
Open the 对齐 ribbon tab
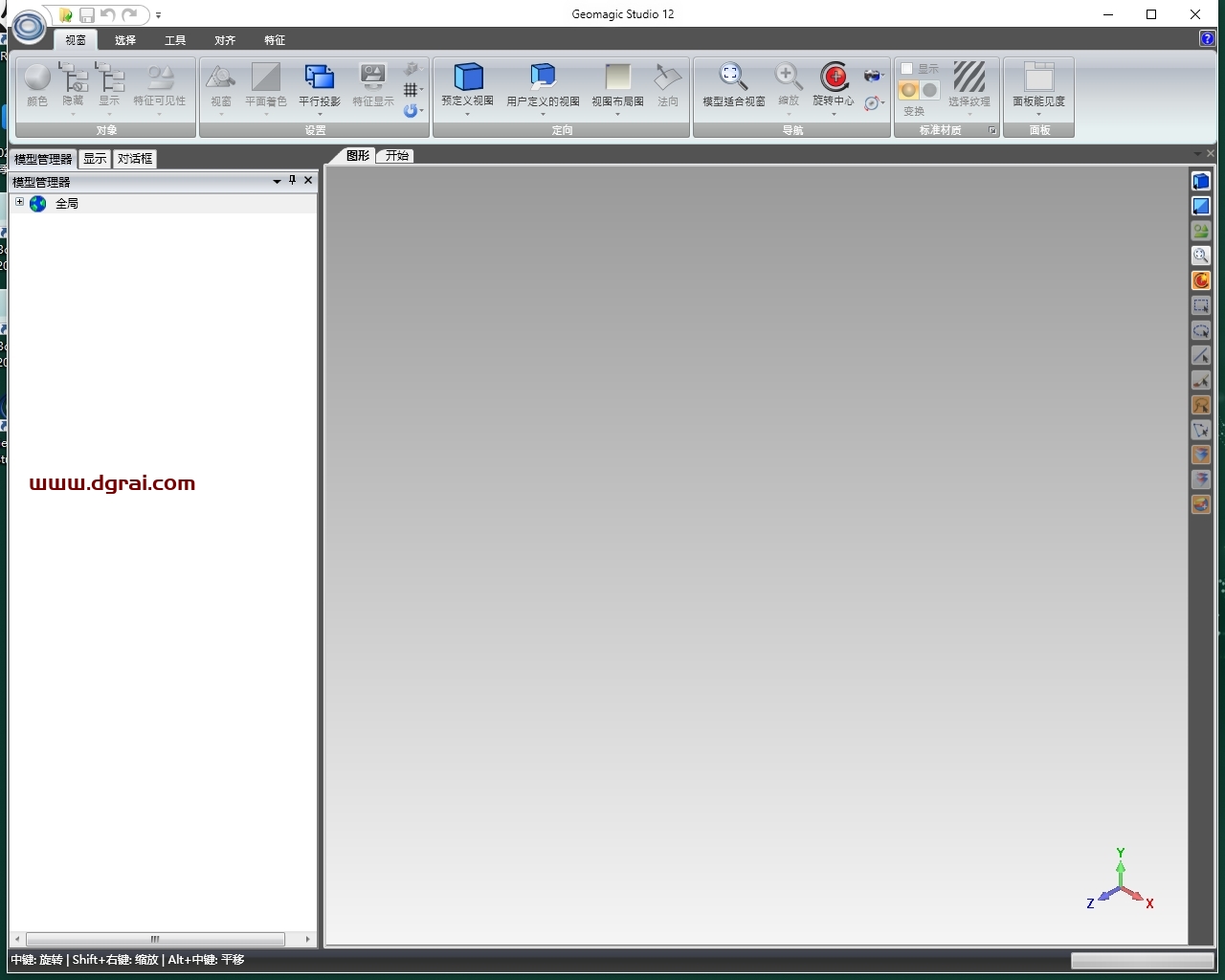pos(225,40)
